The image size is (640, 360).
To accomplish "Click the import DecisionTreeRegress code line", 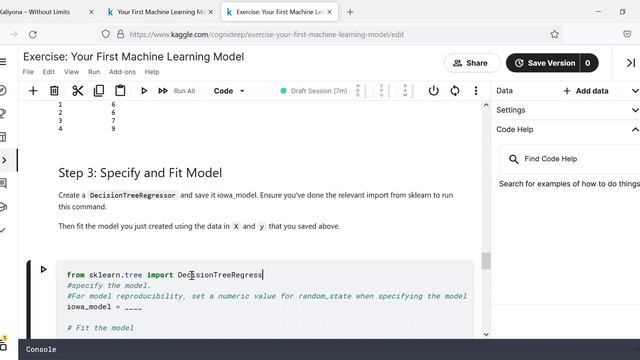I will [x=165, y=275].
